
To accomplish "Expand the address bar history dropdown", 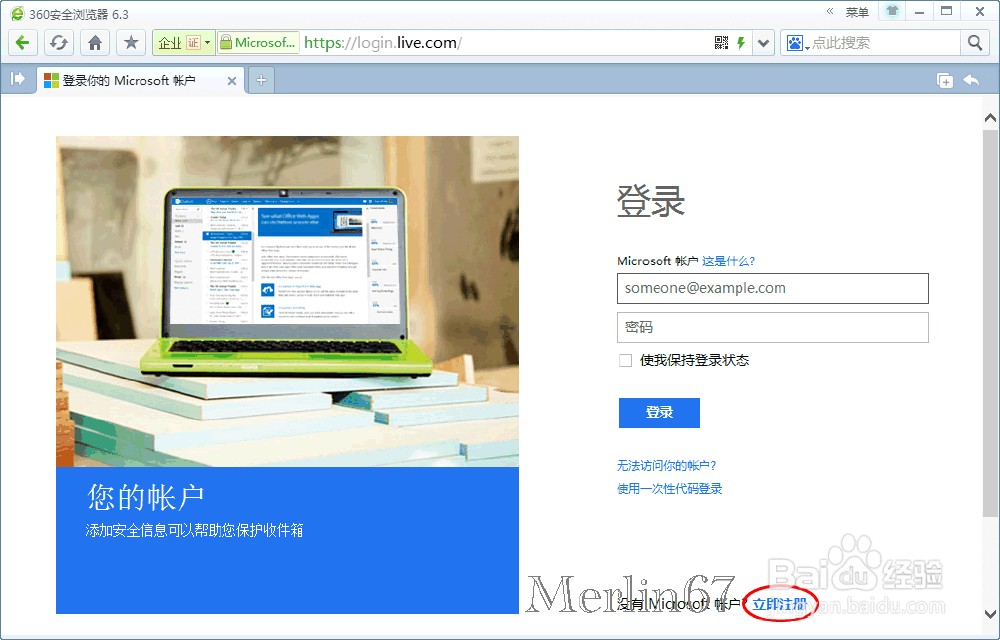I will click(x=763, y=43).
